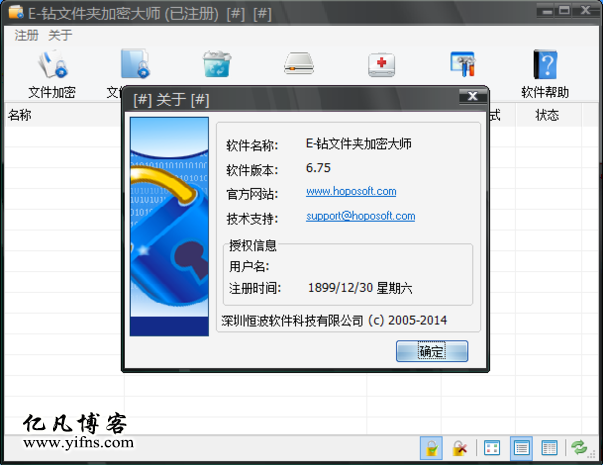
Task: Switch to large icons view
Action: point(492,448)
